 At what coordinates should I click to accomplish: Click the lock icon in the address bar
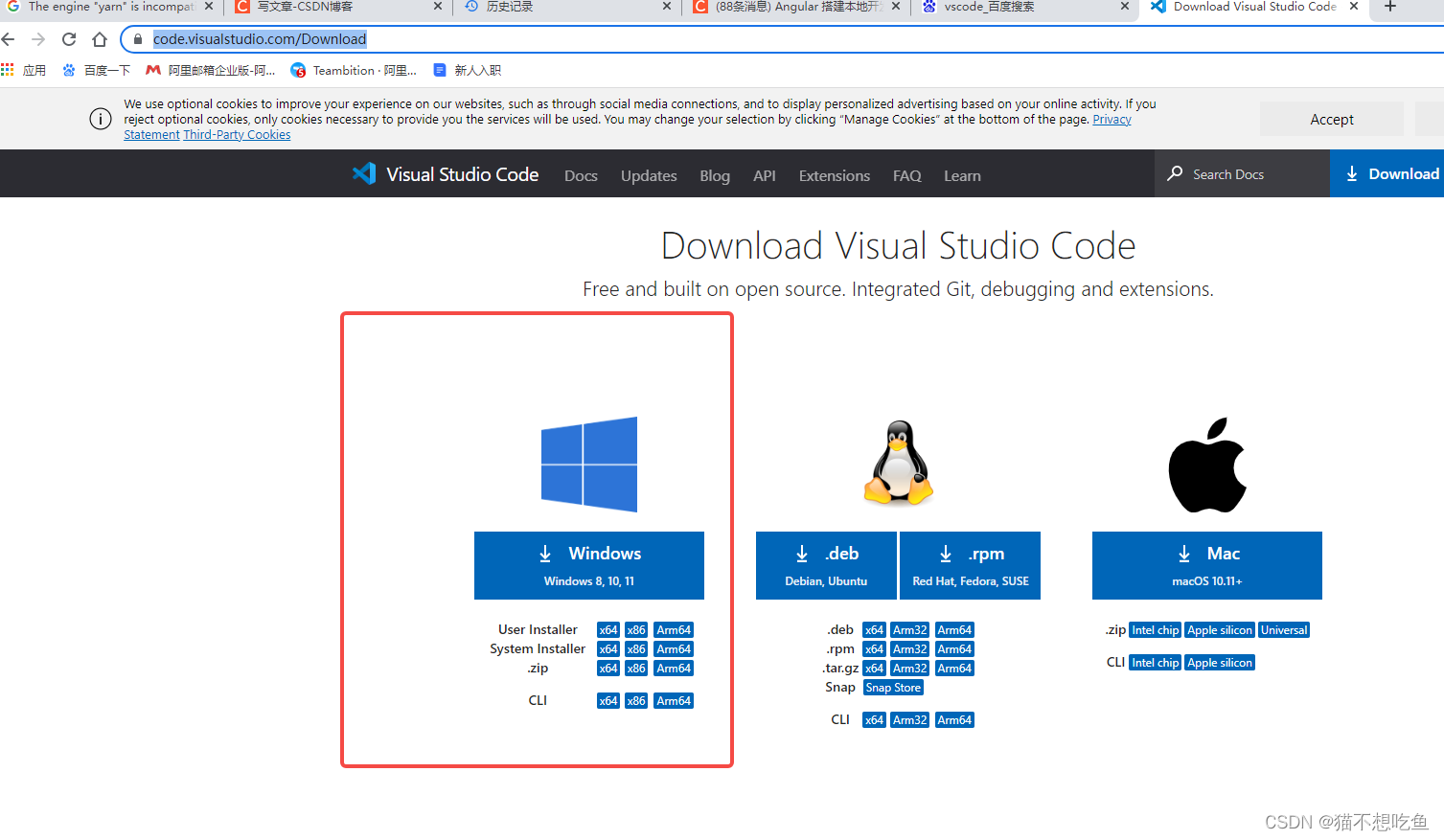click(x=138, y=39)
